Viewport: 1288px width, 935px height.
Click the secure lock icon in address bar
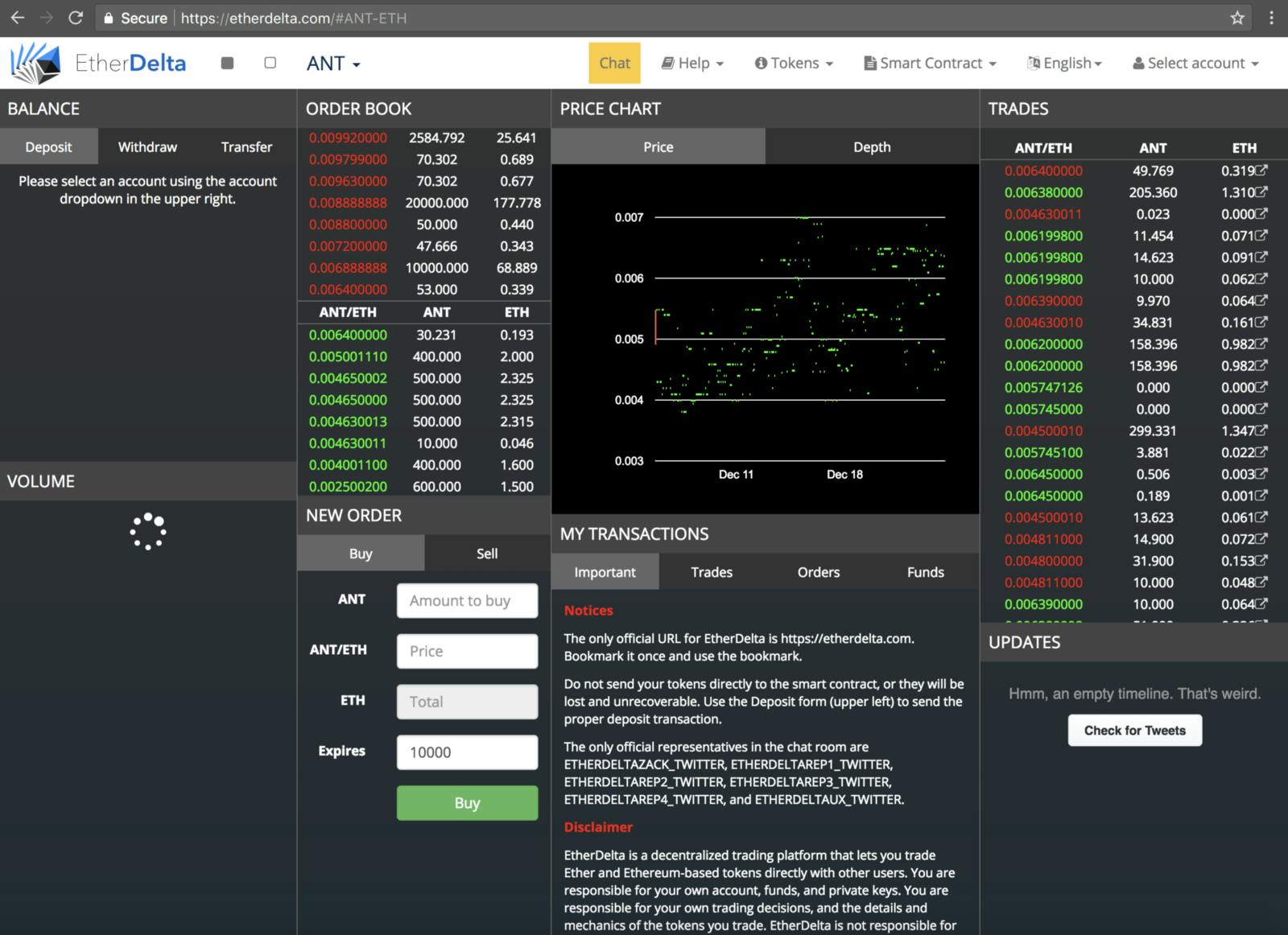(x=109, y=18)
